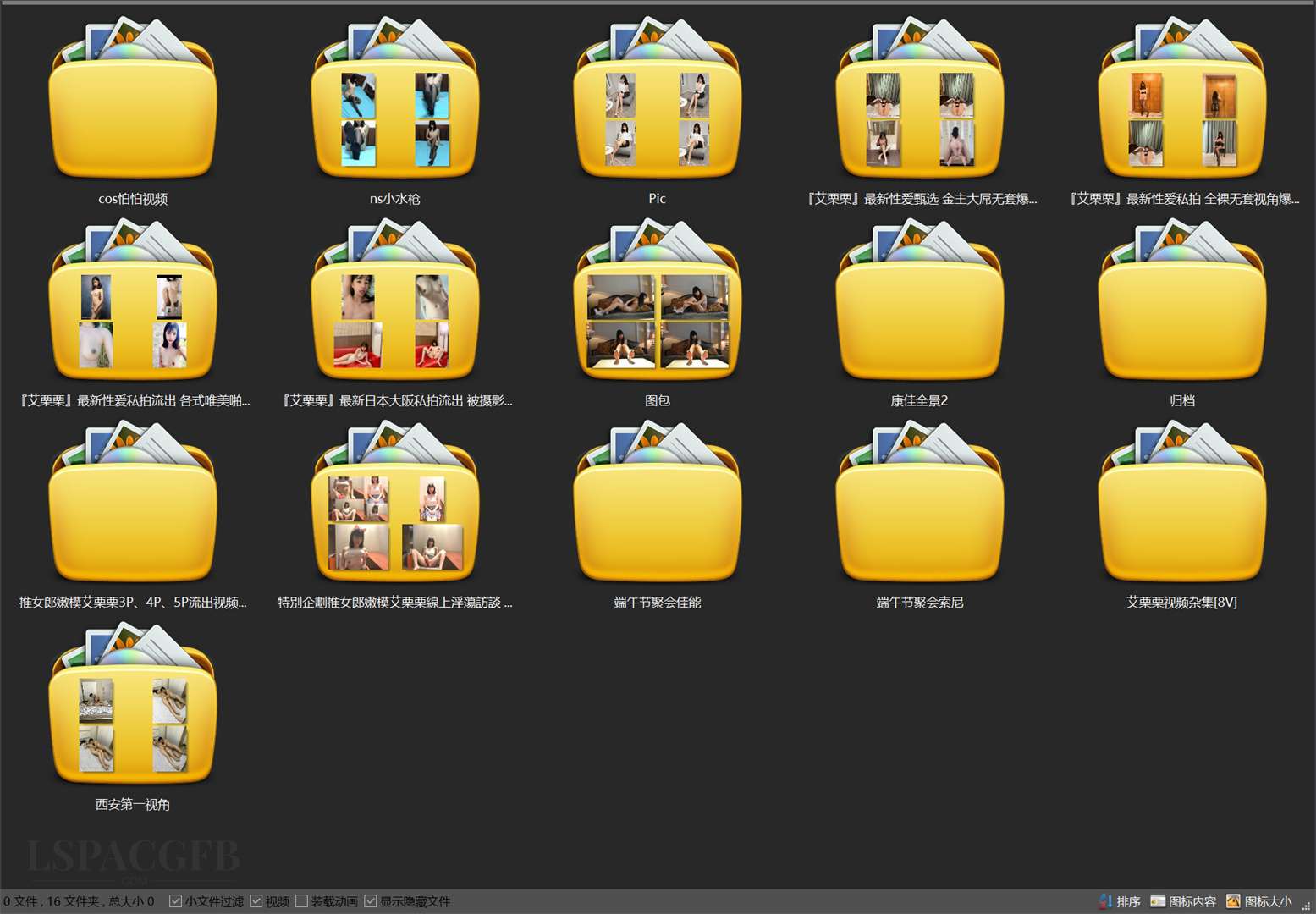Open the ns小水枪 folder

[394, 110]
